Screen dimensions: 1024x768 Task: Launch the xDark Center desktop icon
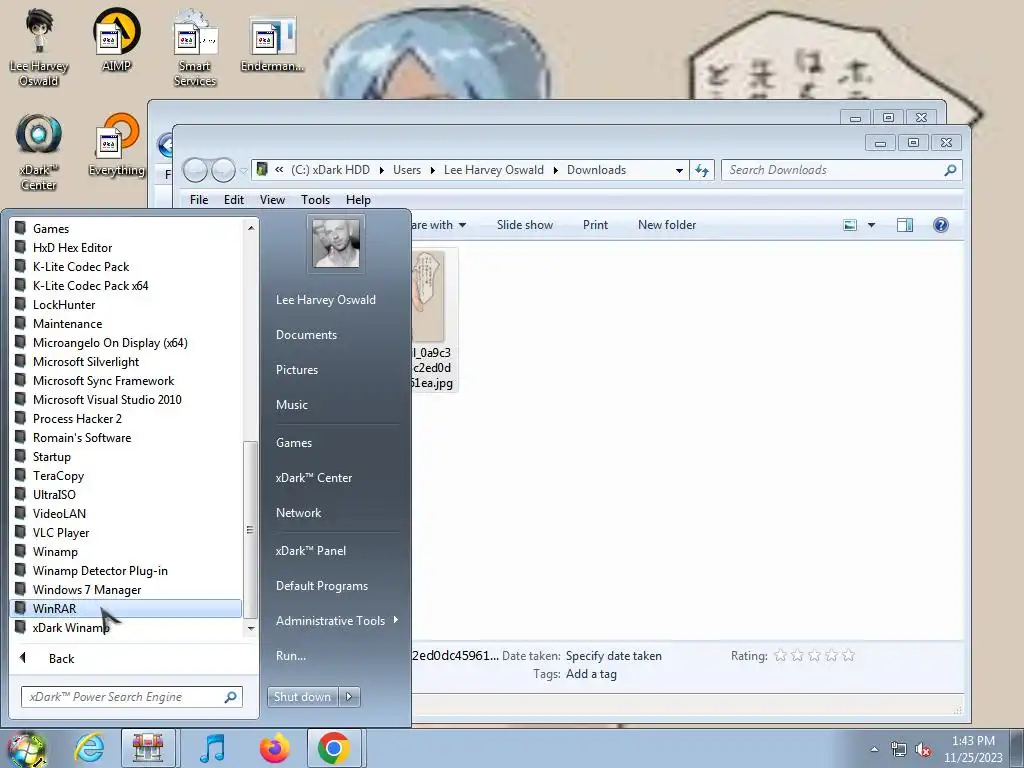click(x=39, y=152)
